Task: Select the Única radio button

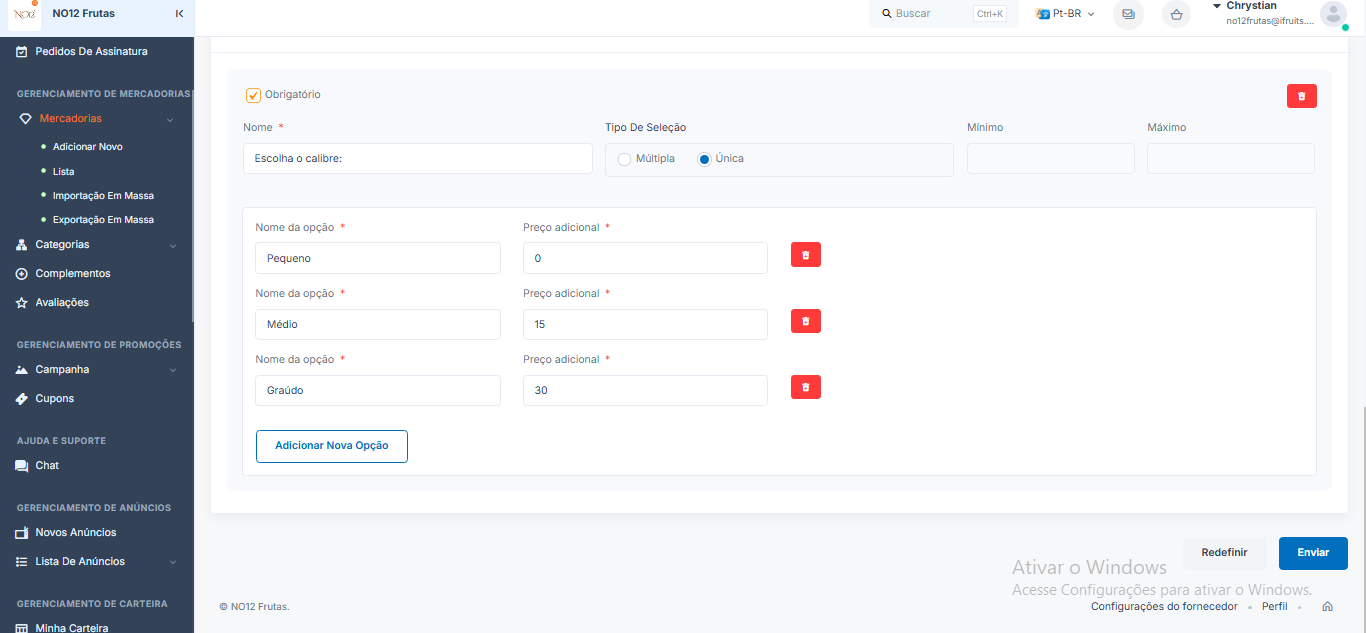Action: pyautogui.click(x=704, y=159)
